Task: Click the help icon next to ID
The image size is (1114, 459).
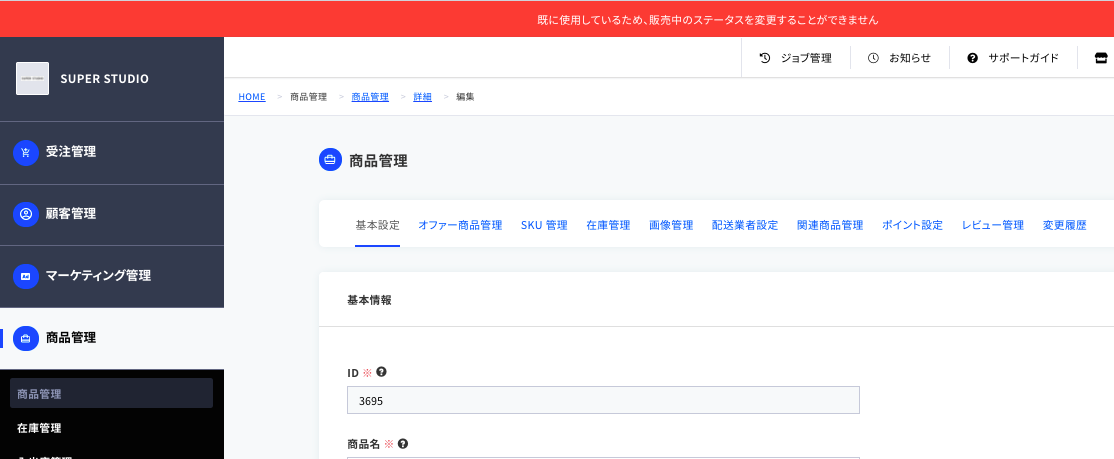Action: [382, 372]
